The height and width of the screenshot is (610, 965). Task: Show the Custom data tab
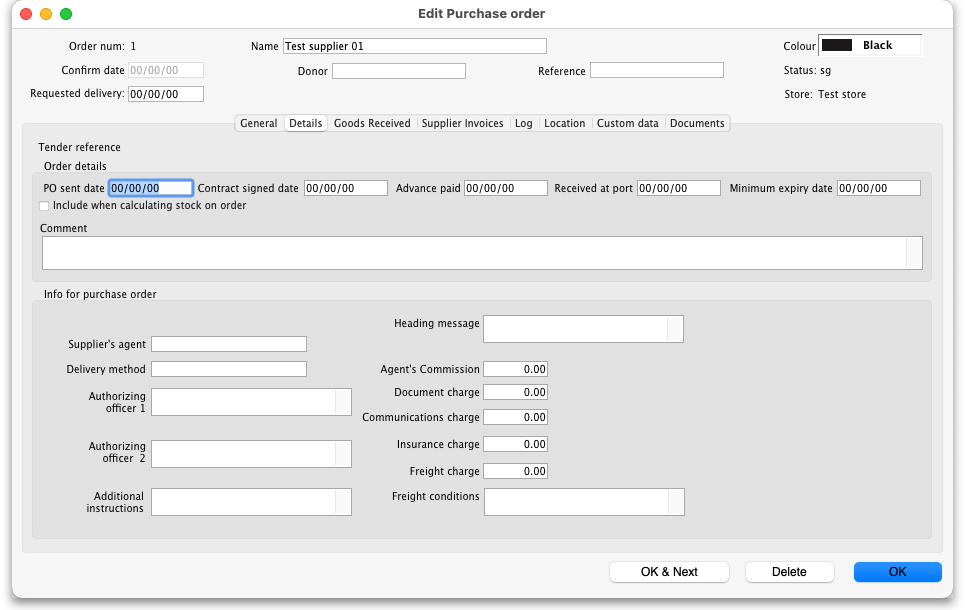click(627, 123)
